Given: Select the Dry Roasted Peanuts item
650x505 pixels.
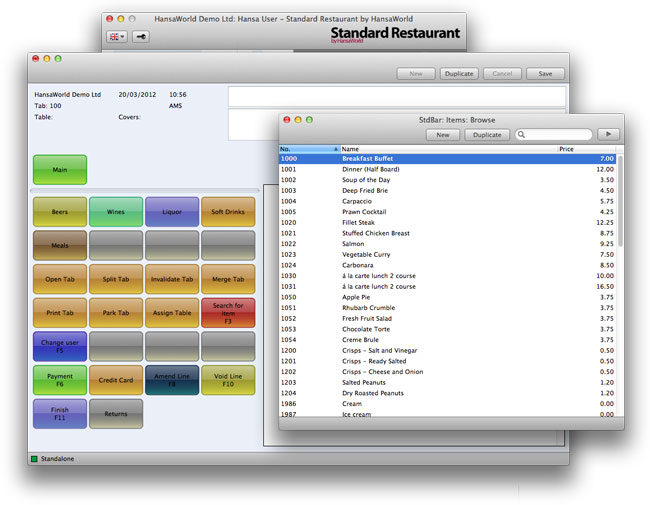Looking at the screenshot, I should coord(448,393).
